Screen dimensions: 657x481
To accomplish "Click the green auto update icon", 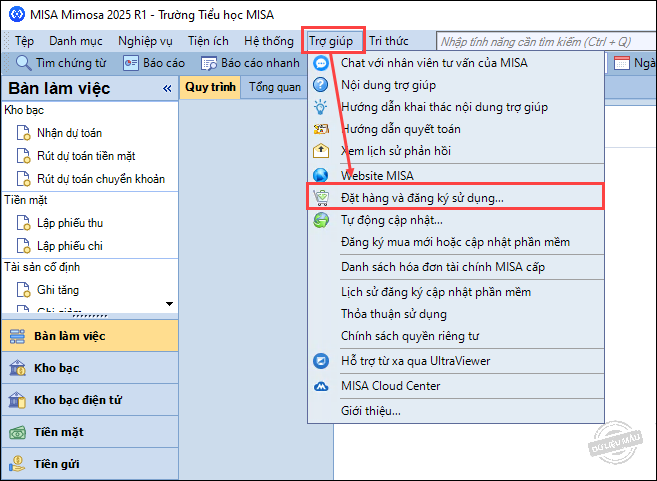I will pyautogui.click(x=321, y=220).
